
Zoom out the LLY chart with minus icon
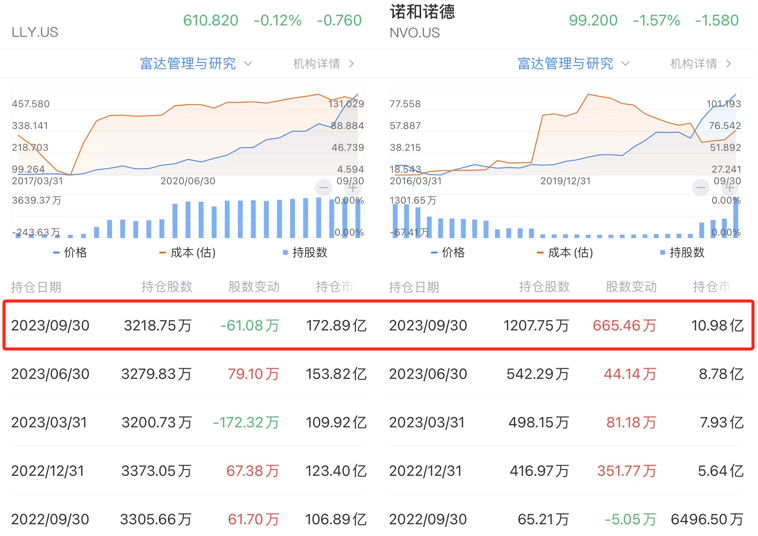point(323,187)
